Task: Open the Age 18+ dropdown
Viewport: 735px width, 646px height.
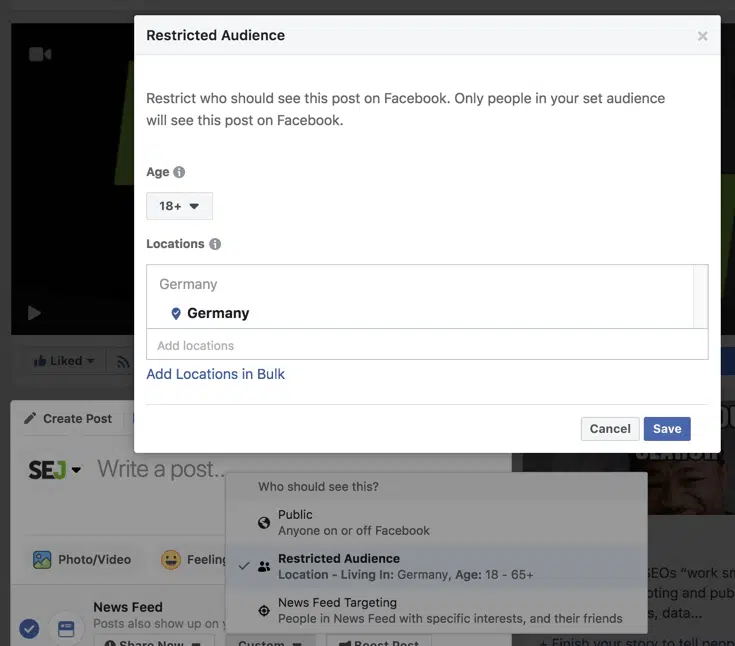Action: (179, 206)
